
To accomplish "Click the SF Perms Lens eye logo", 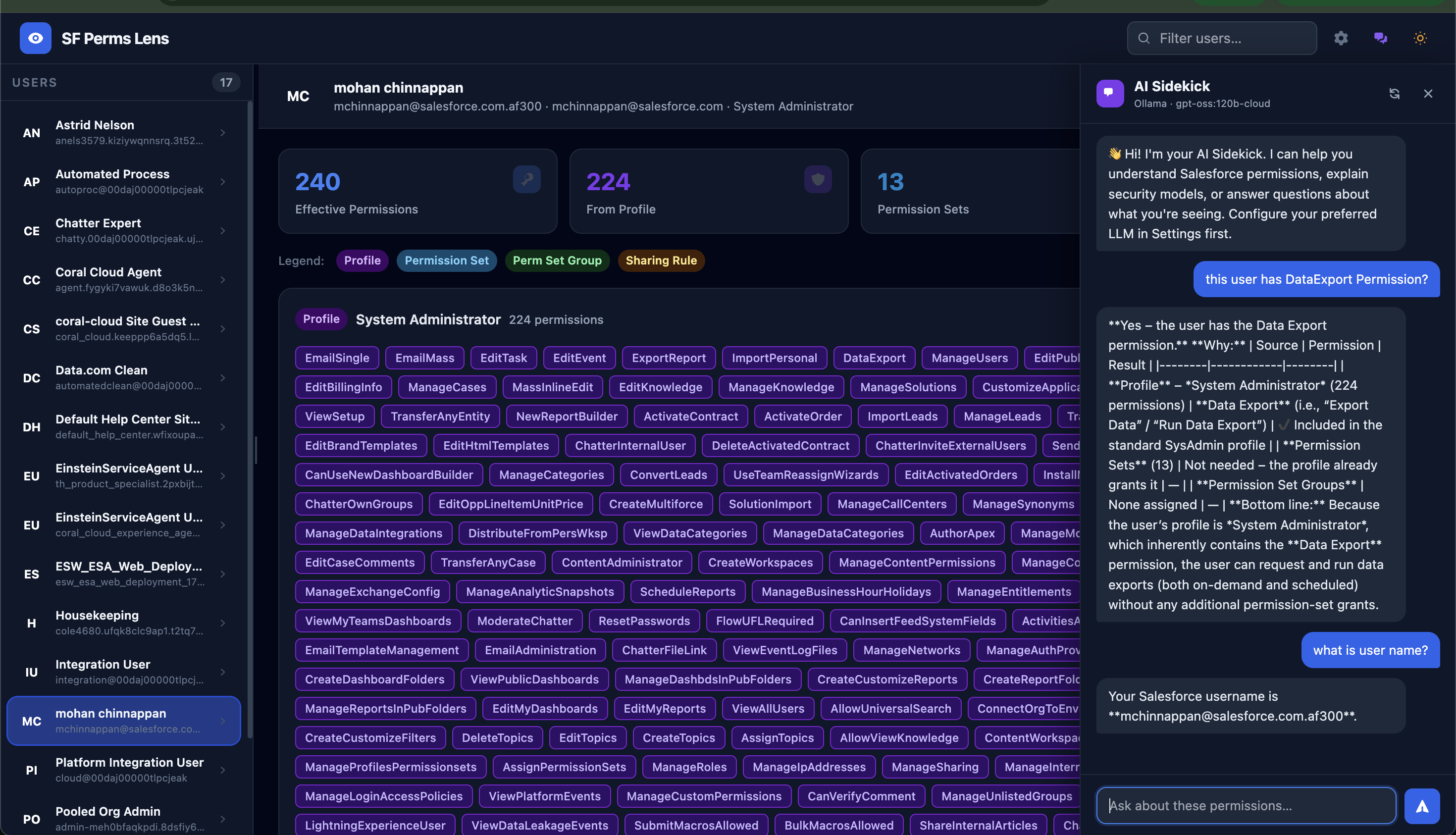I will coord(36,39).
